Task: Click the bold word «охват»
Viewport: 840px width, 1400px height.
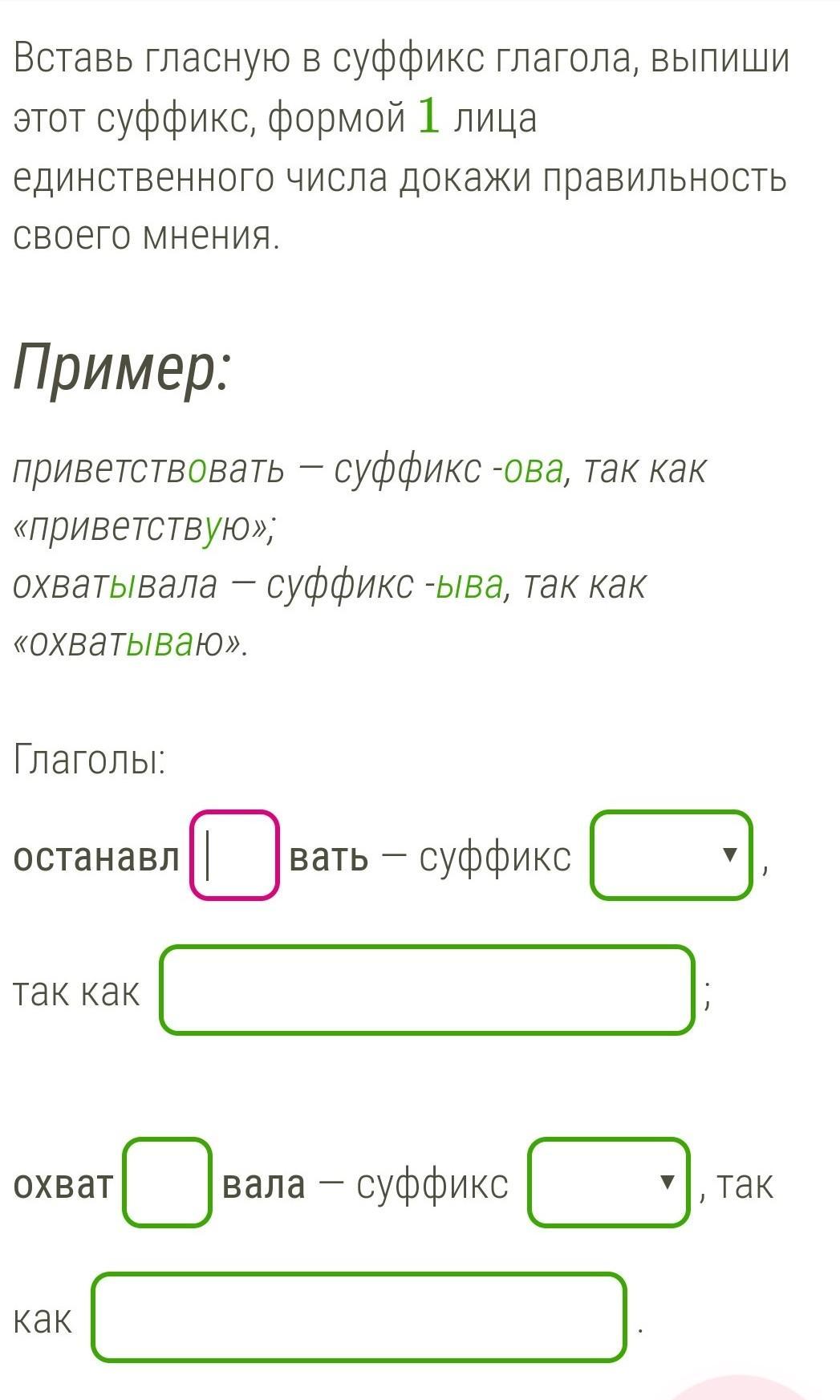Action: [x=63, y=1184]
